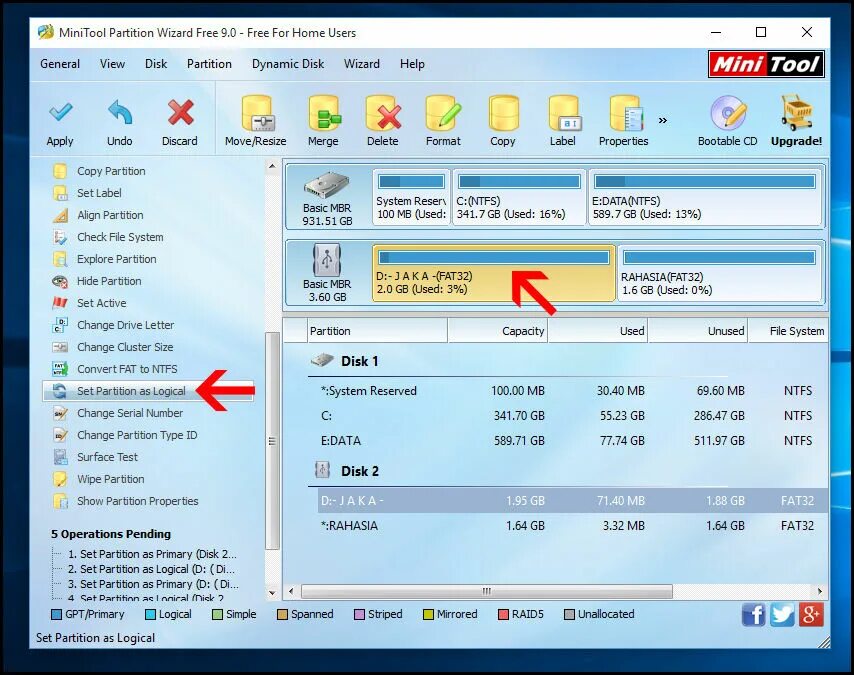Viewport: 854px width, 675px height.
Task: Choose Change Cluster Size action
Action: tap(125, 347)
